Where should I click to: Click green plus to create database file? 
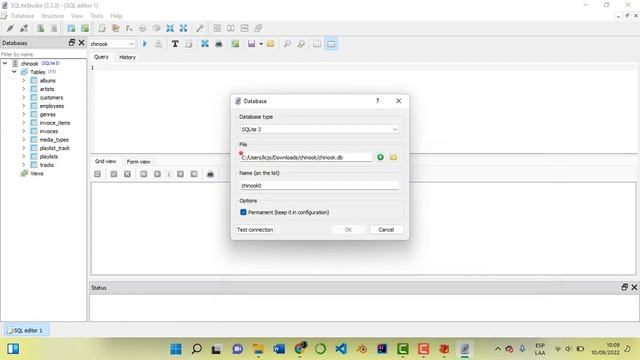click(x=380, y=157)
